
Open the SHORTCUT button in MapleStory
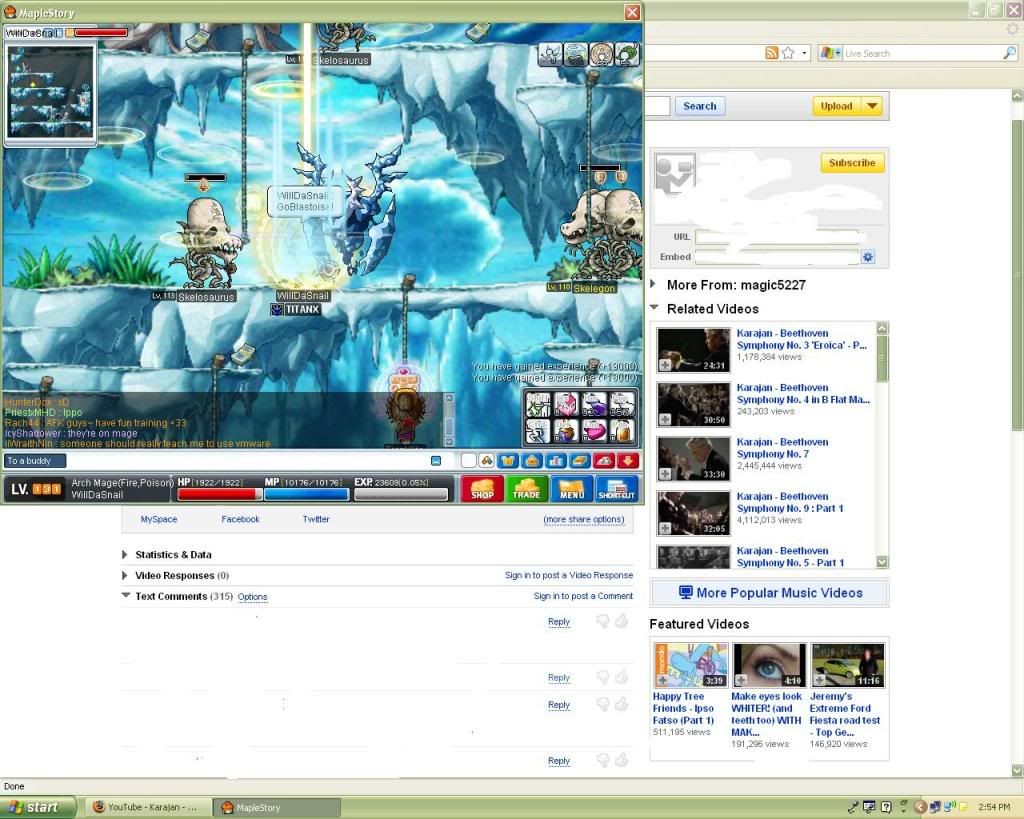tap(616, 489)
